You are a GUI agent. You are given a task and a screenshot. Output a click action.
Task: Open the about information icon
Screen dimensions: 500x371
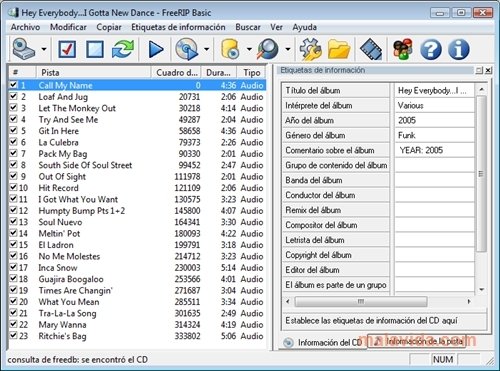pos(459,49)
